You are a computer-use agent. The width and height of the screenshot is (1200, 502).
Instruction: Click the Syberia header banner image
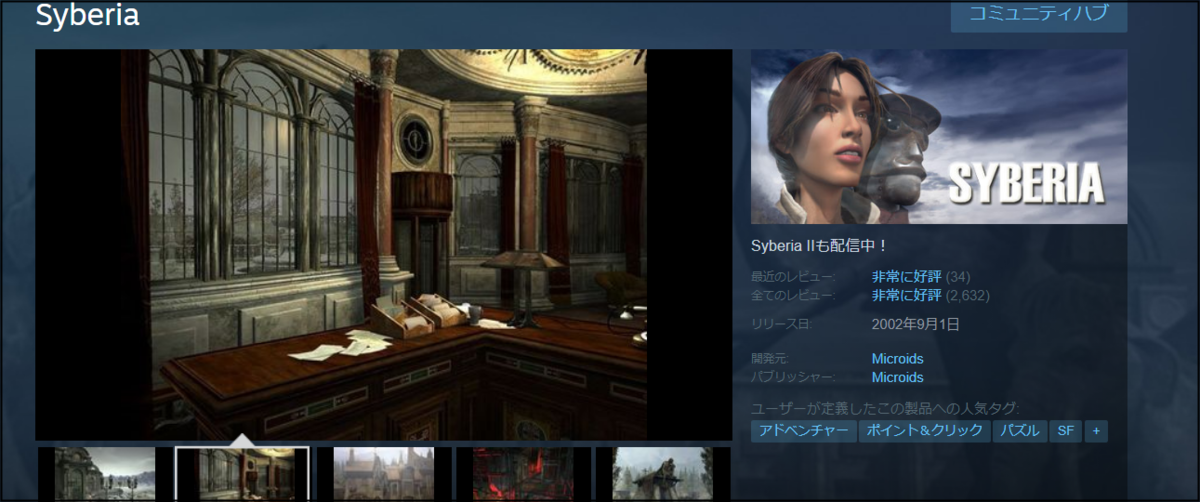pos(939,136)
